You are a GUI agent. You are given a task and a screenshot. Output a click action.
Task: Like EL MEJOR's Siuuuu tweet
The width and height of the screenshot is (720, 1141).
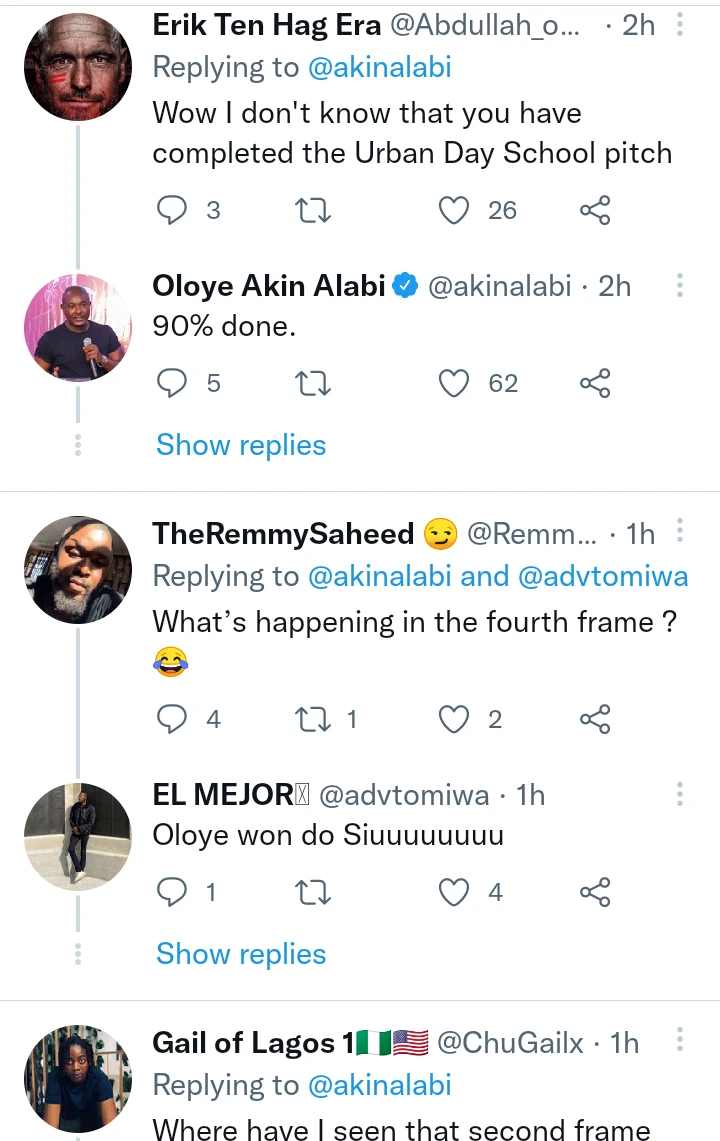455,892
